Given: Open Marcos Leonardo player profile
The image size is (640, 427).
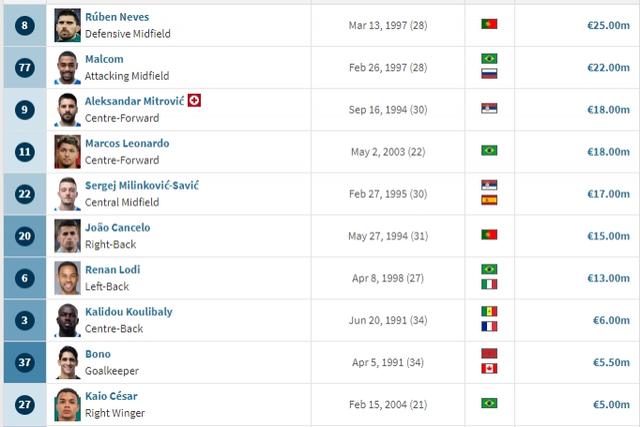Looking at the screenshot, I should 127,143.
